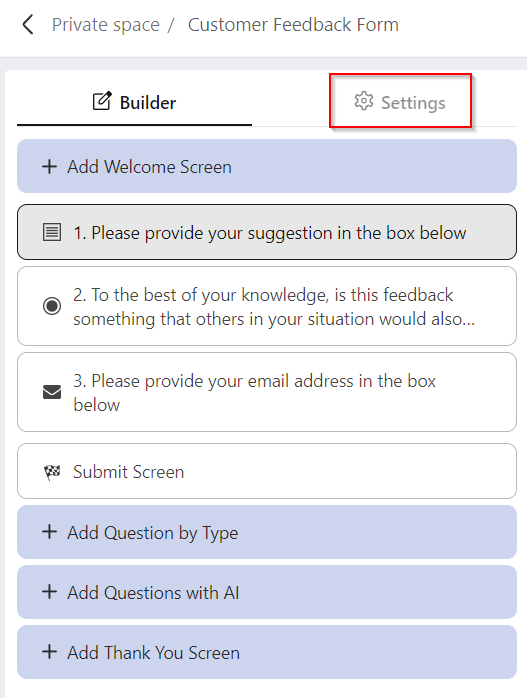Image resolution: width=527 pixels, height=698 pixels.
Task: Click the radio icon on question 2
Action: point(52,306)
